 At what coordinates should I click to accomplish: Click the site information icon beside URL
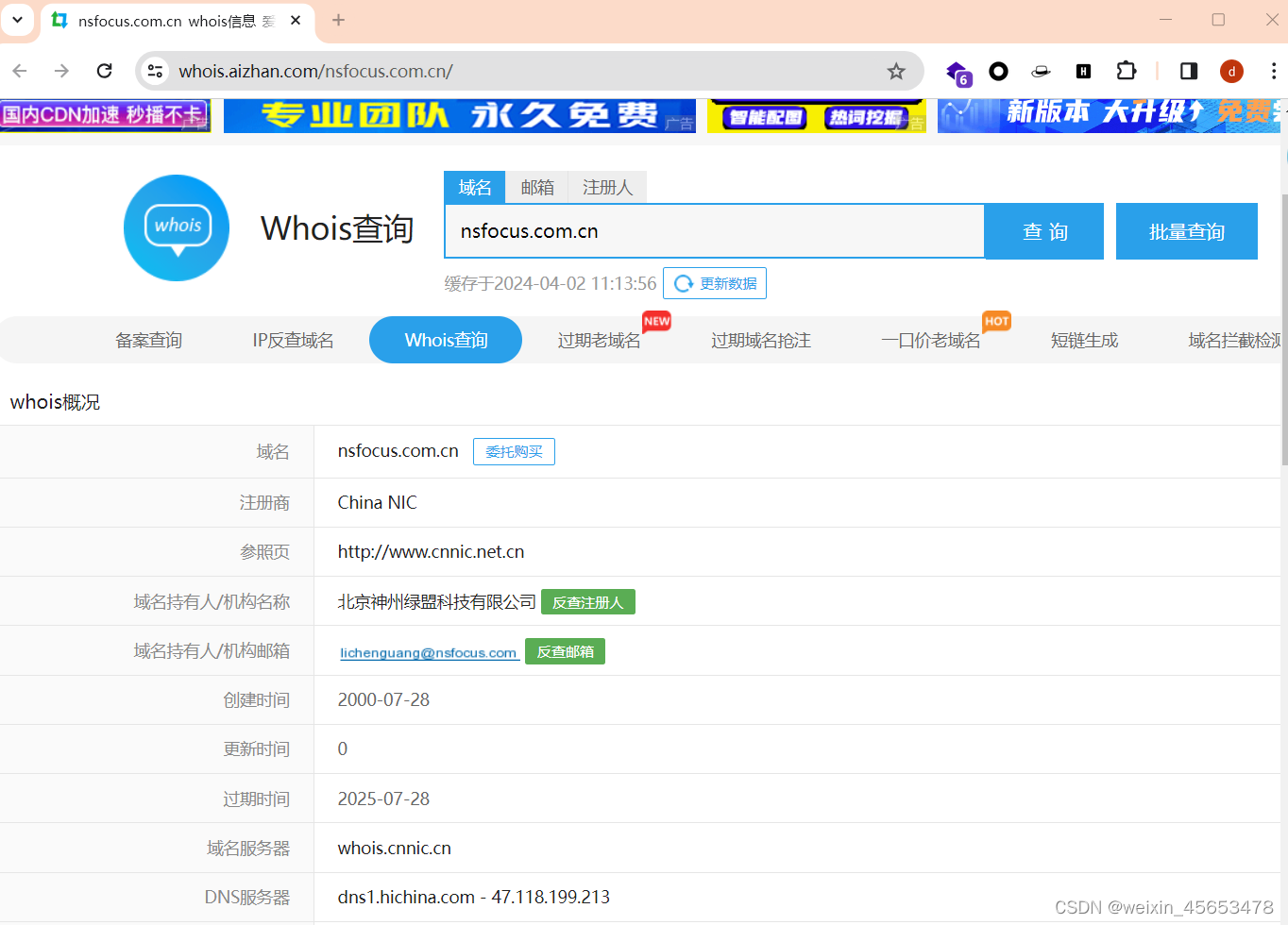pos(156,71)
